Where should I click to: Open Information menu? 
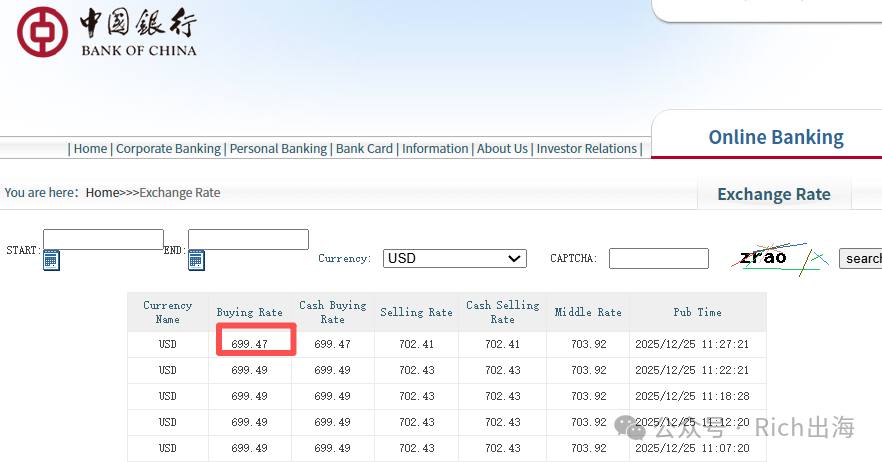435,149
